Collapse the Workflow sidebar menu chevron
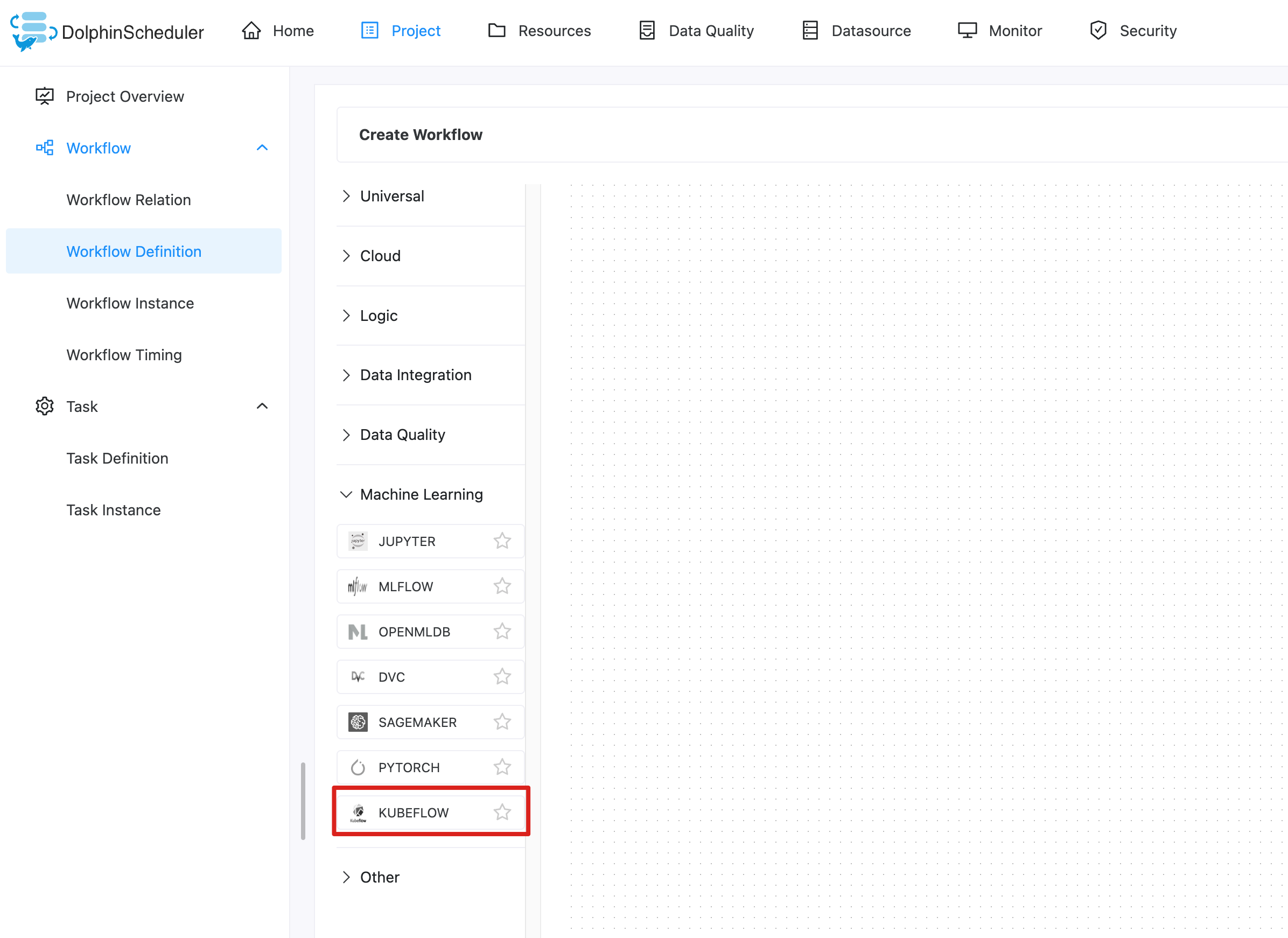Screen dimensions: 1288x938 click(262, 148)
